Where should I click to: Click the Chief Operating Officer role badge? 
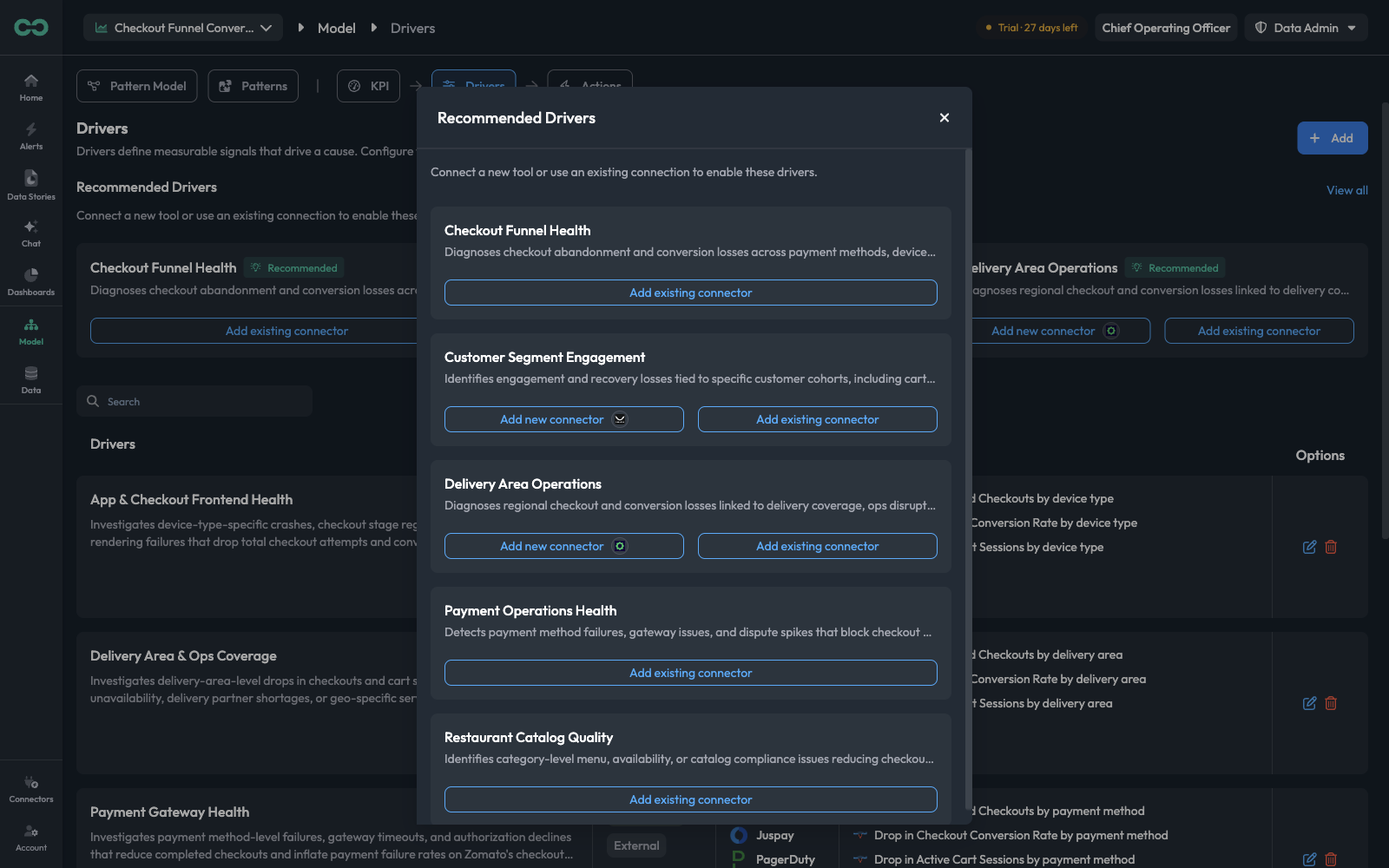(x=1166, y=28)
